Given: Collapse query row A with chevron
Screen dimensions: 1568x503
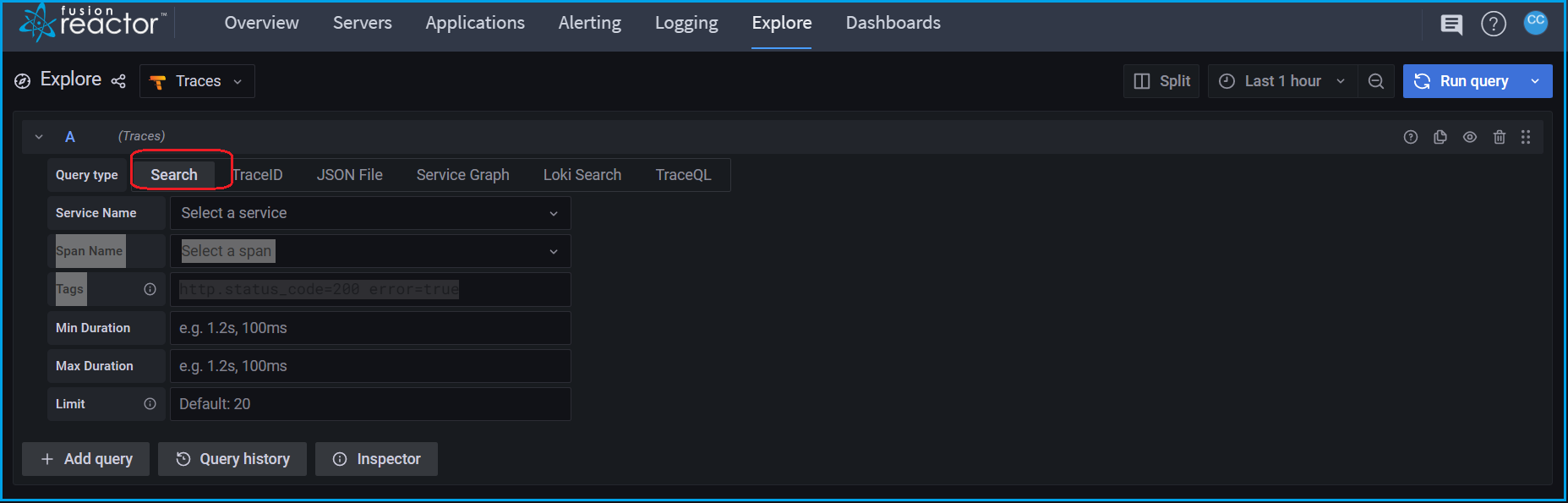Looking at the screenshot, I should click(39, 137).
